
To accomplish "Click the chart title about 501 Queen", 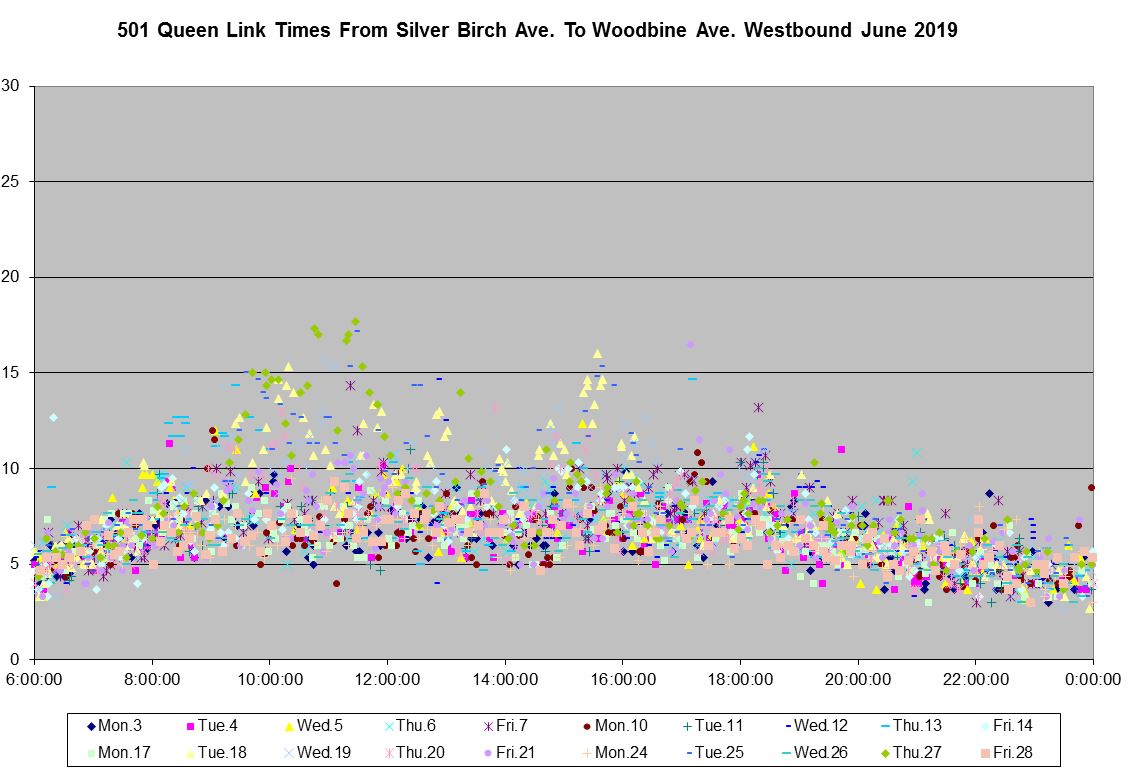I will (537, 31).
